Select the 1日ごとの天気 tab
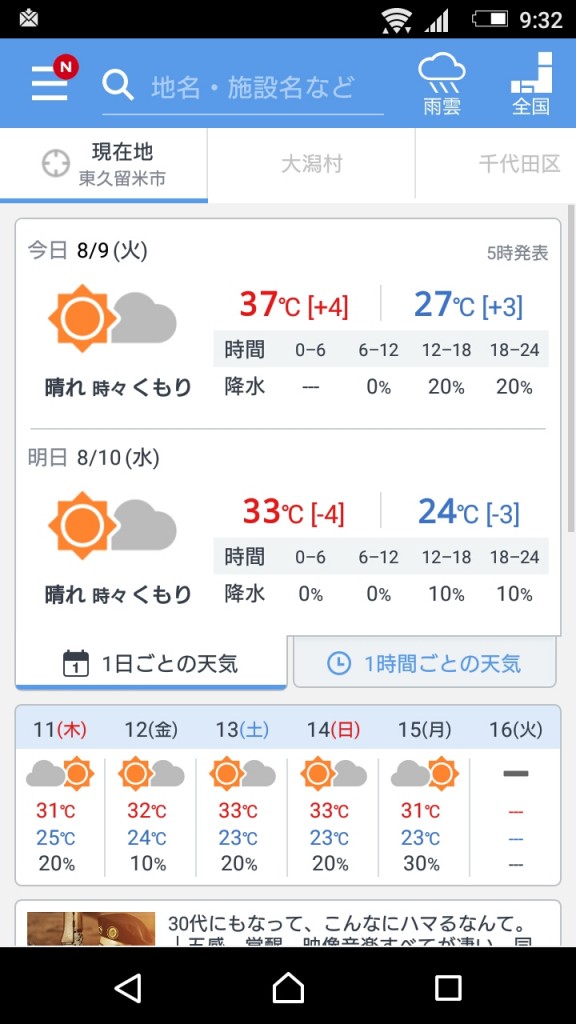The width and height of the screenshot is (576, 1024). (x=151, y=664)
